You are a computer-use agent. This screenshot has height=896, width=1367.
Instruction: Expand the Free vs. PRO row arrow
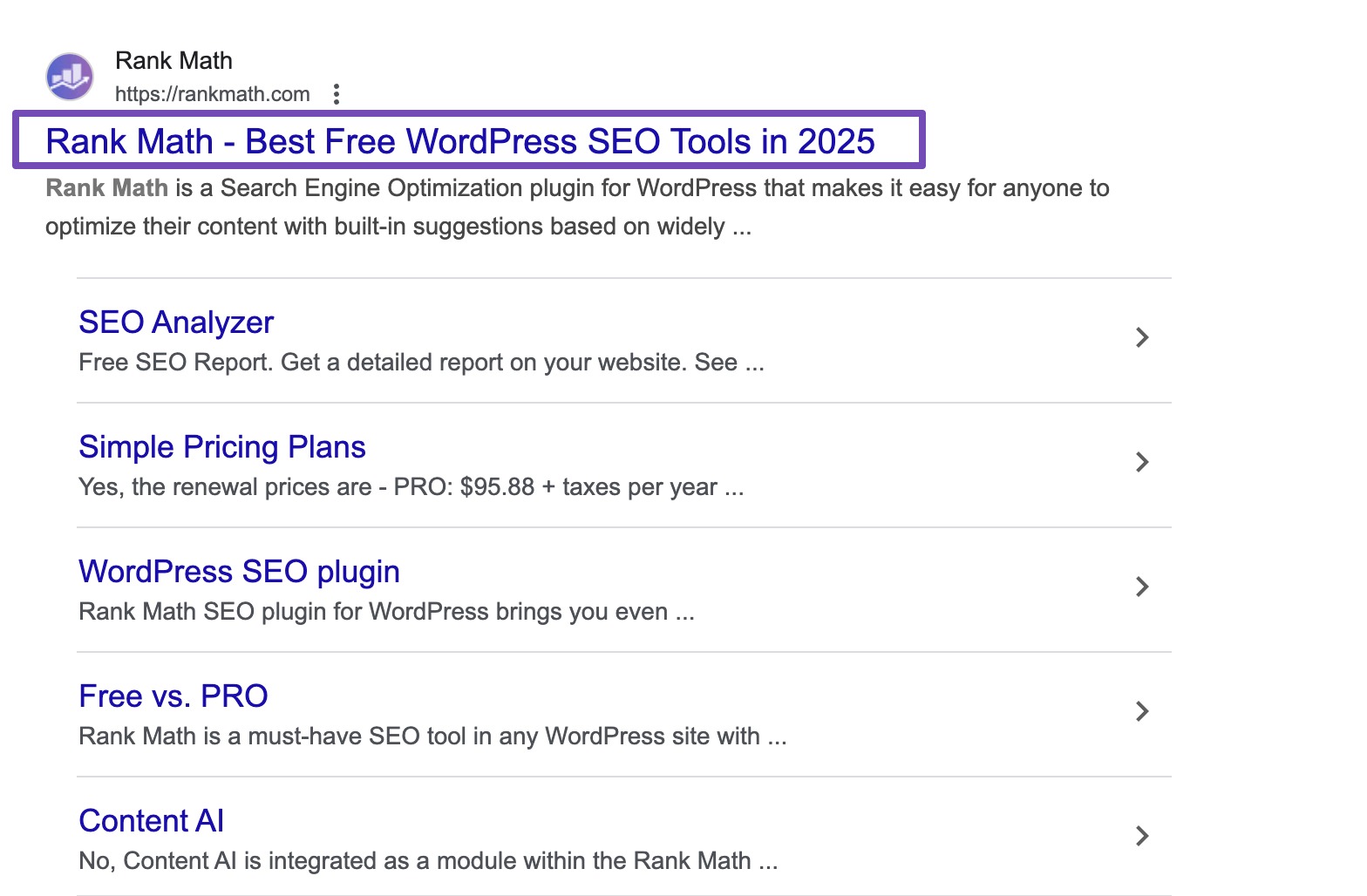(1142, 711)
